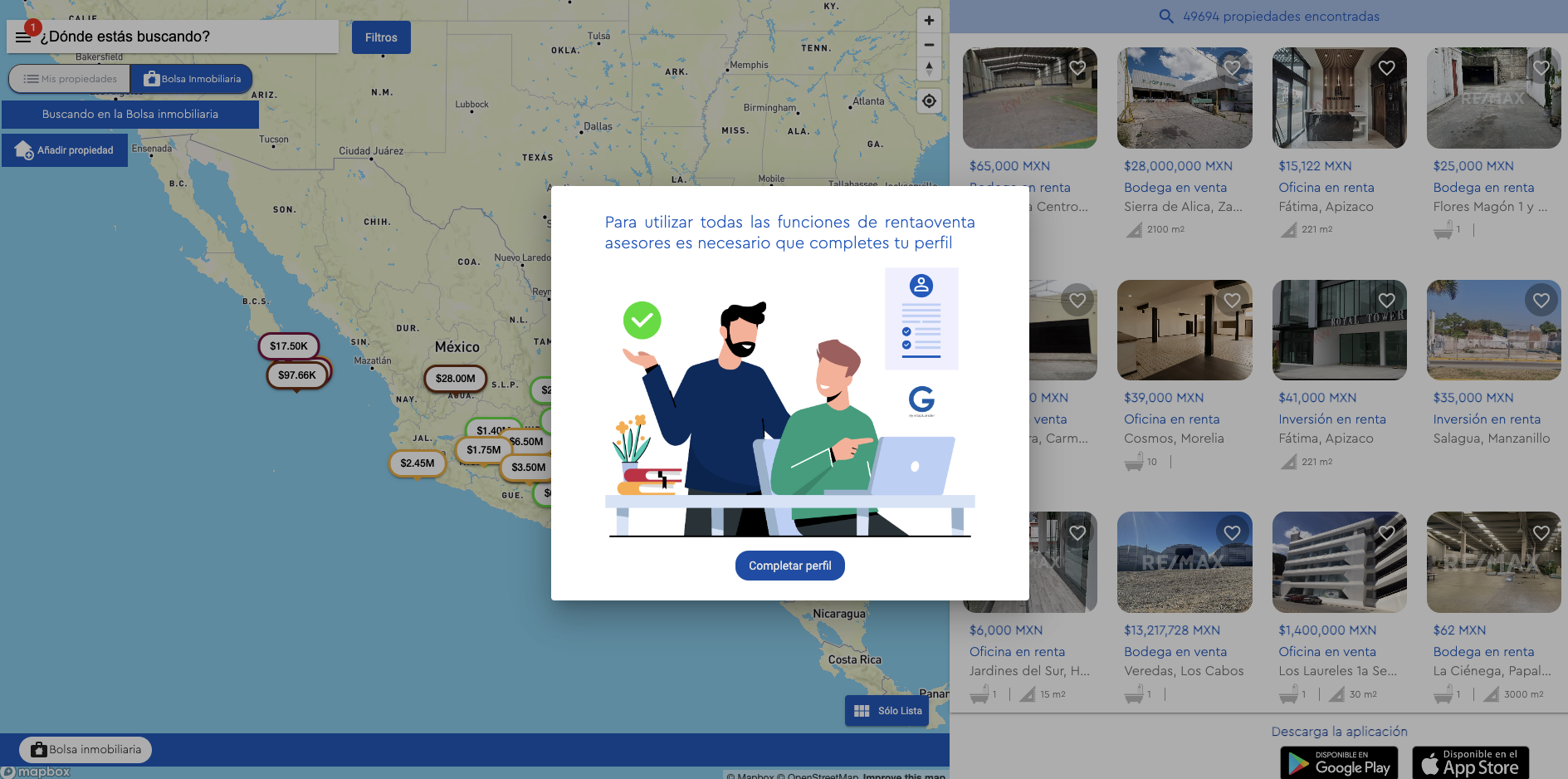
Task: Toggle heart on $15,122 MXN Oficina listing
Action: pyautogui.click(x=1387, y=68)
